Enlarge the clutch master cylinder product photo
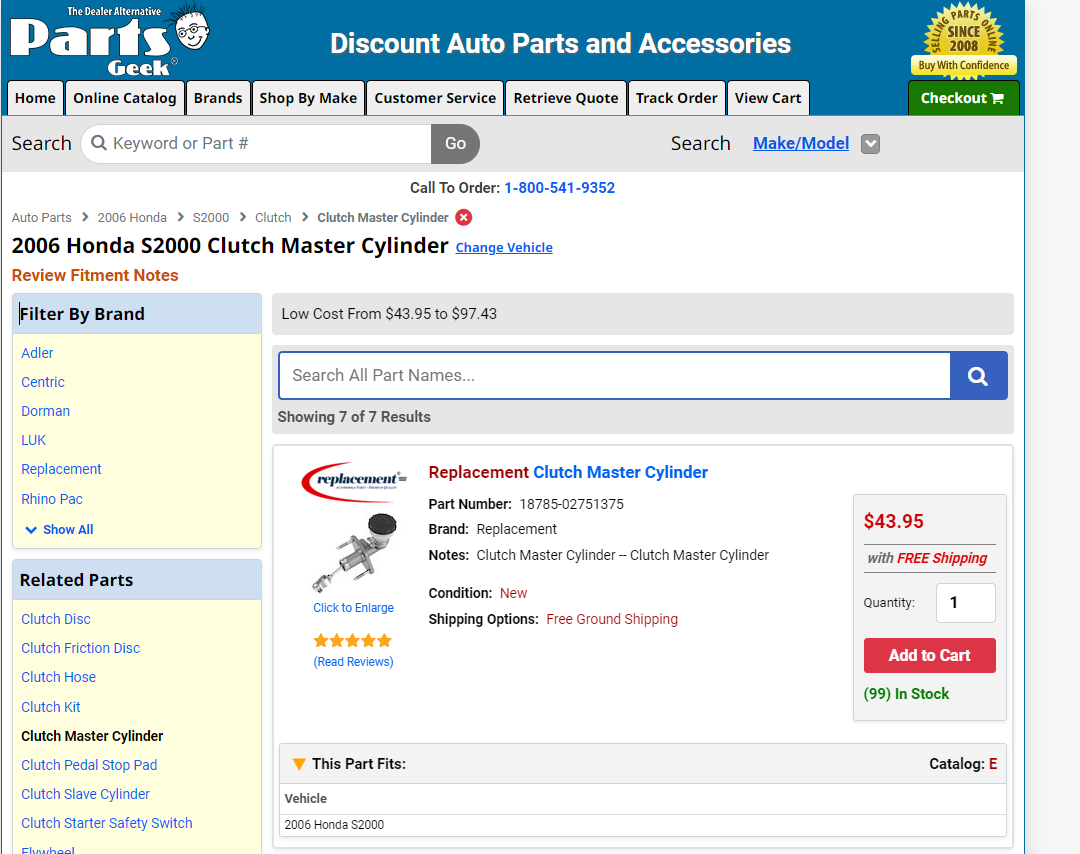Image resolution: width=1080 pixels, height=854 pixels. [354, 552]
